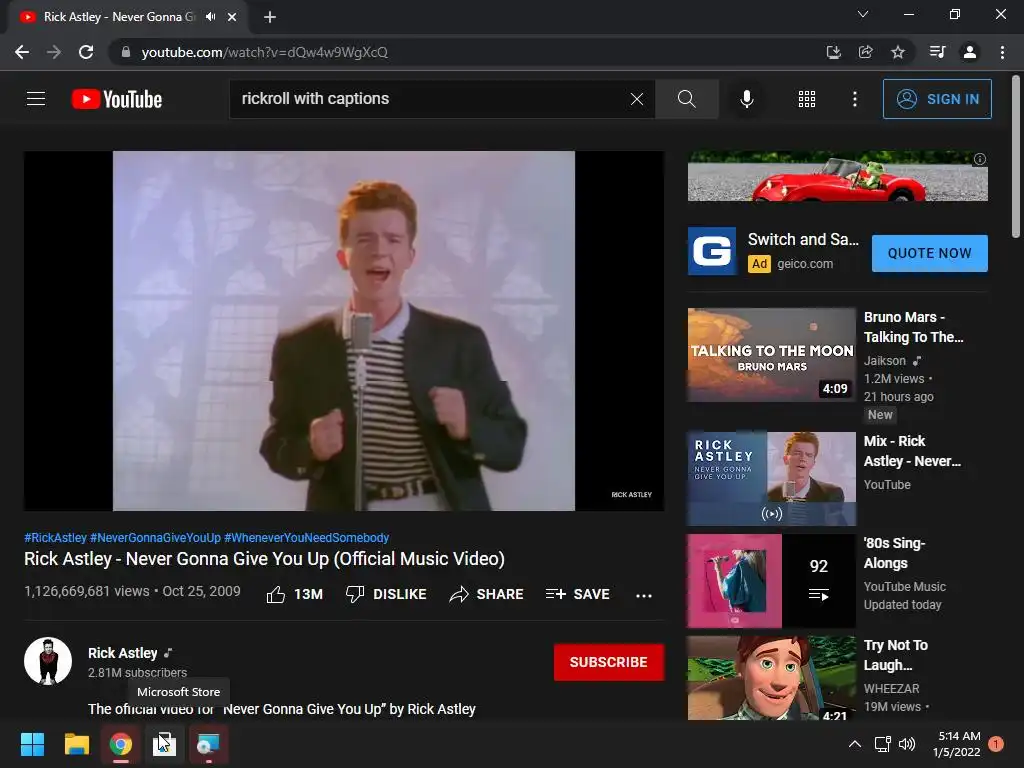This screenshot has height=768, width=1024.
Task: Open the Geico ad info icon
Action: (x=980, y=159)
